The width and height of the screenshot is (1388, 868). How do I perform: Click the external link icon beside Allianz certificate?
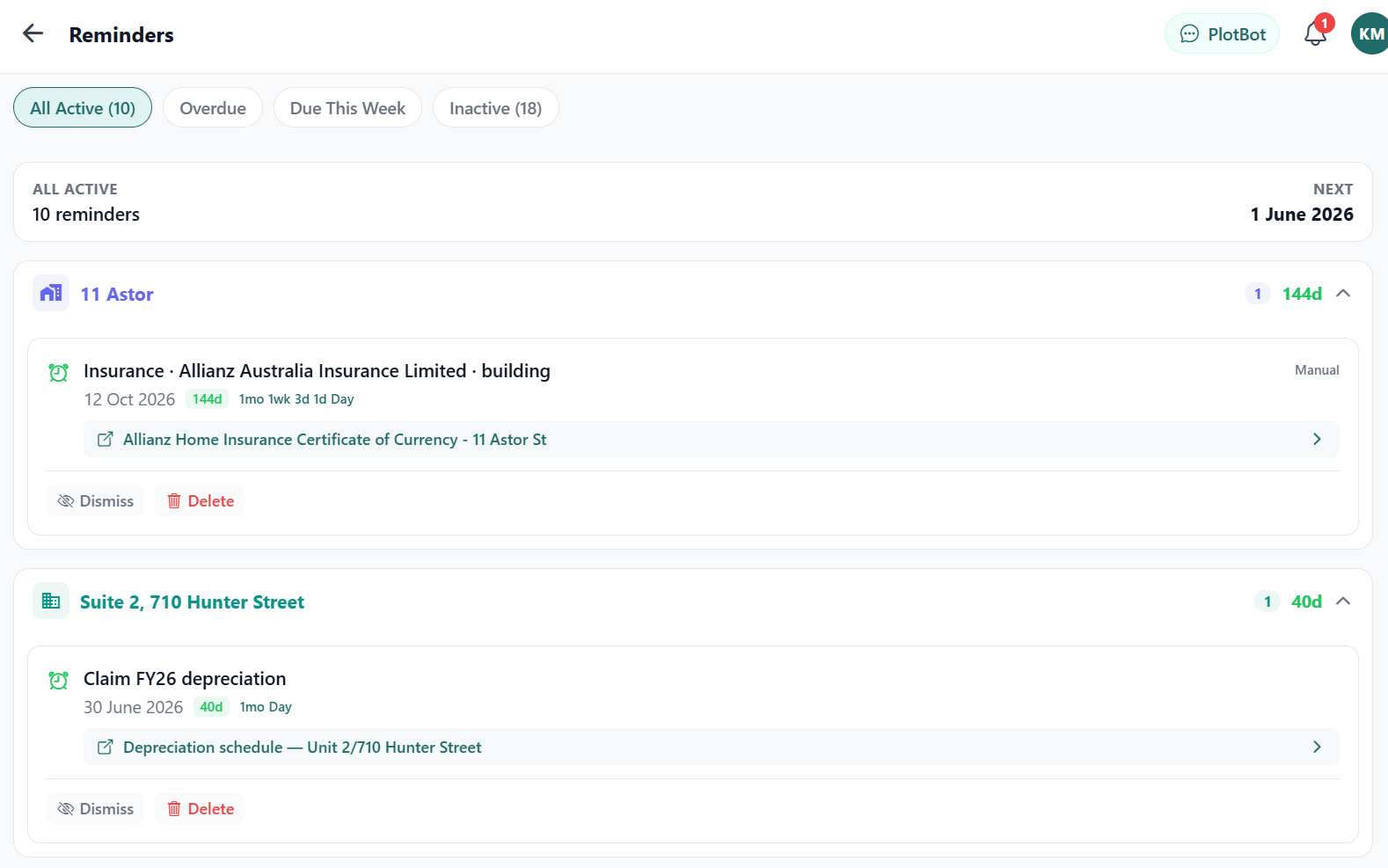click(x=105, y=439)
